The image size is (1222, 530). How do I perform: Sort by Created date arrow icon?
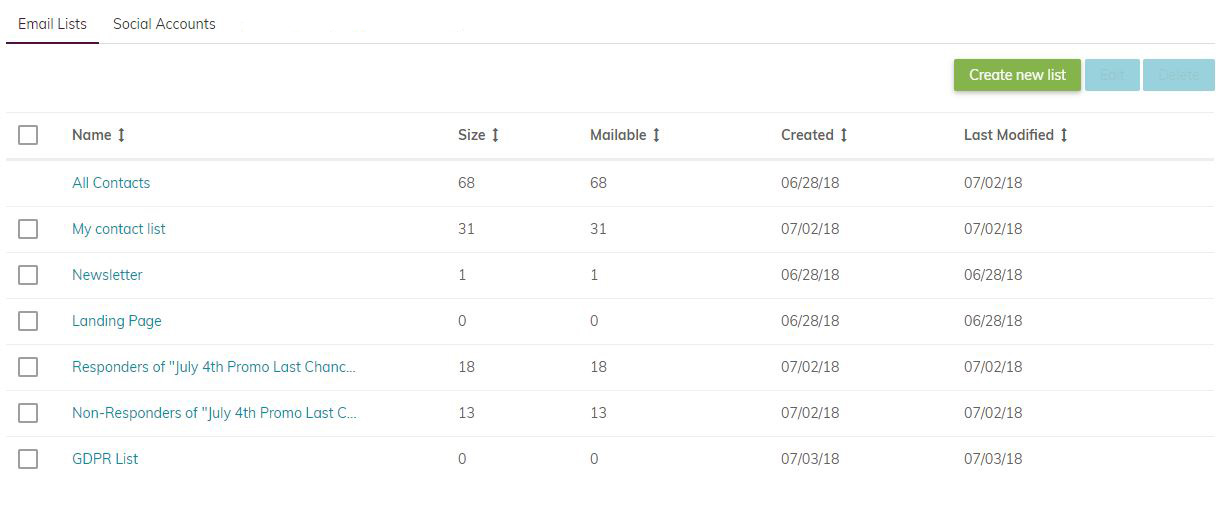coord(844,135)
